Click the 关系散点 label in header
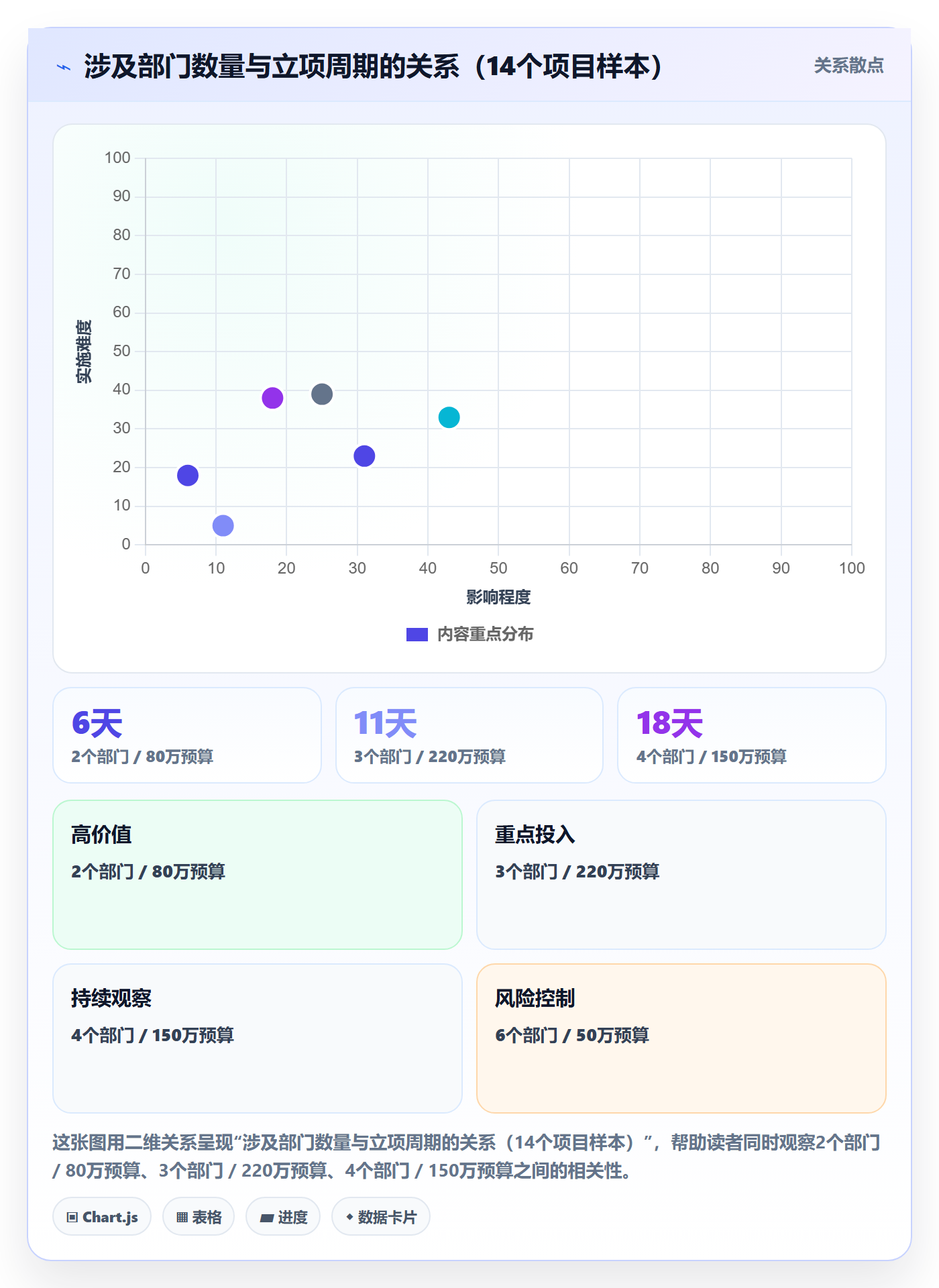 tap(848, 66)
